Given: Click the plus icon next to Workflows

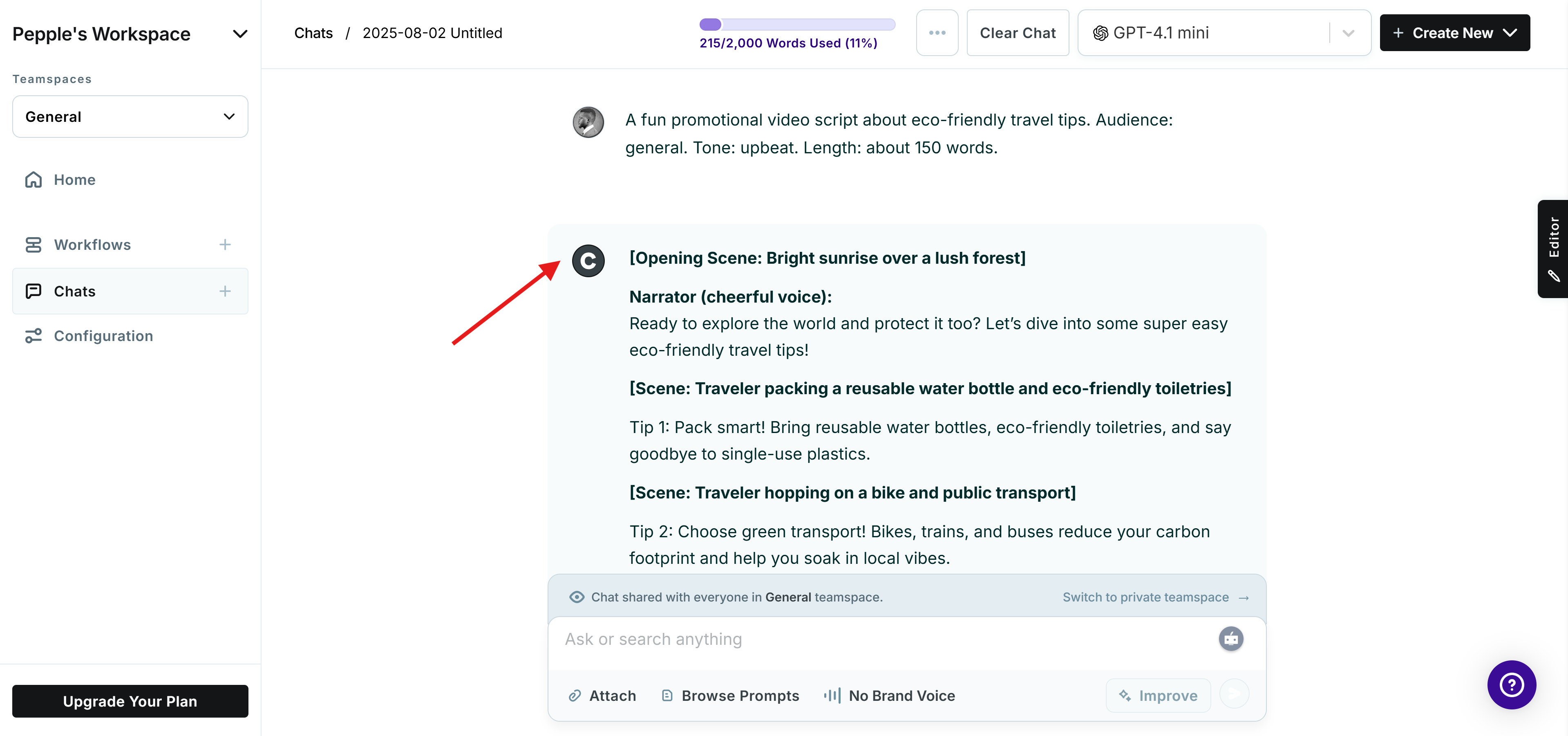Looking at the screenshot, I should point(225,245).
